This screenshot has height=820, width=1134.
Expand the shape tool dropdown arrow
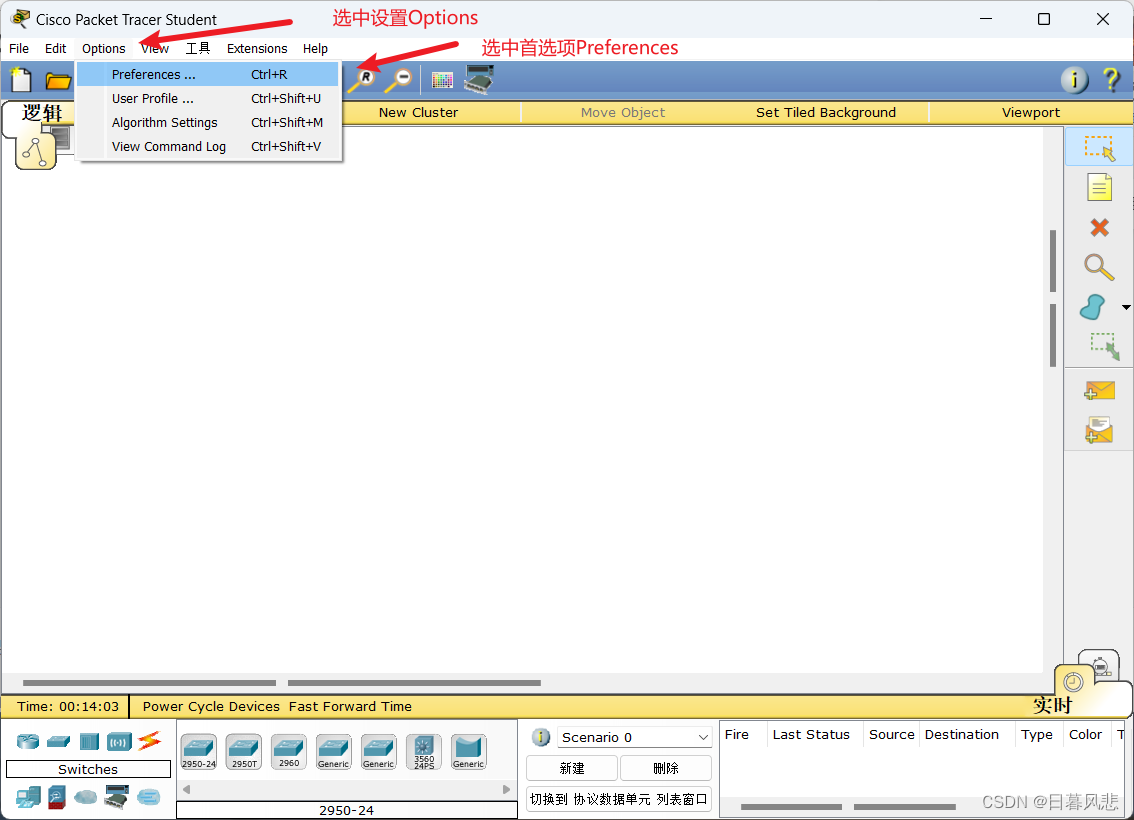pos(1126,307)
